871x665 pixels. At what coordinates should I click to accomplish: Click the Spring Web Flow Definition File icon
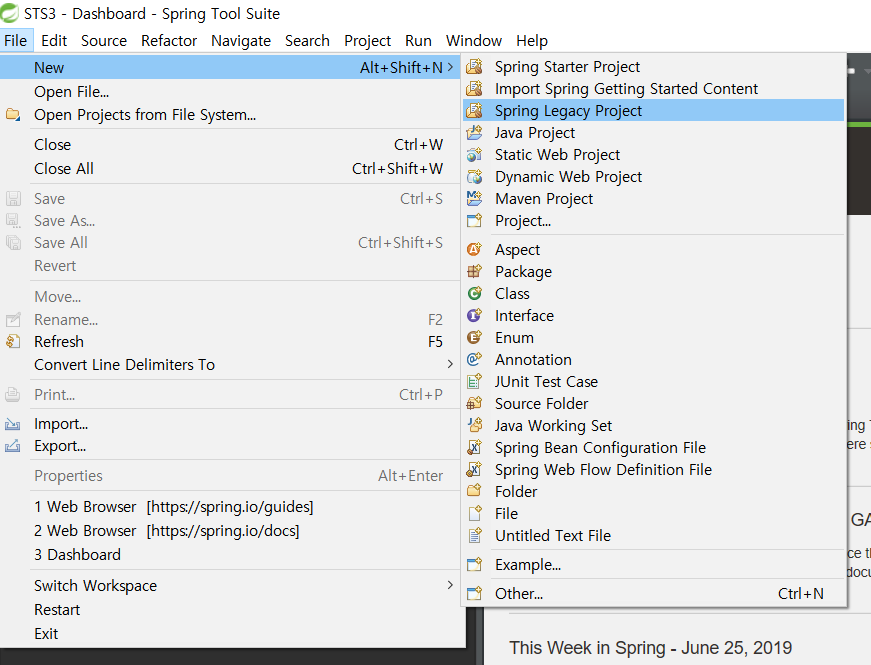pos(474,469)
